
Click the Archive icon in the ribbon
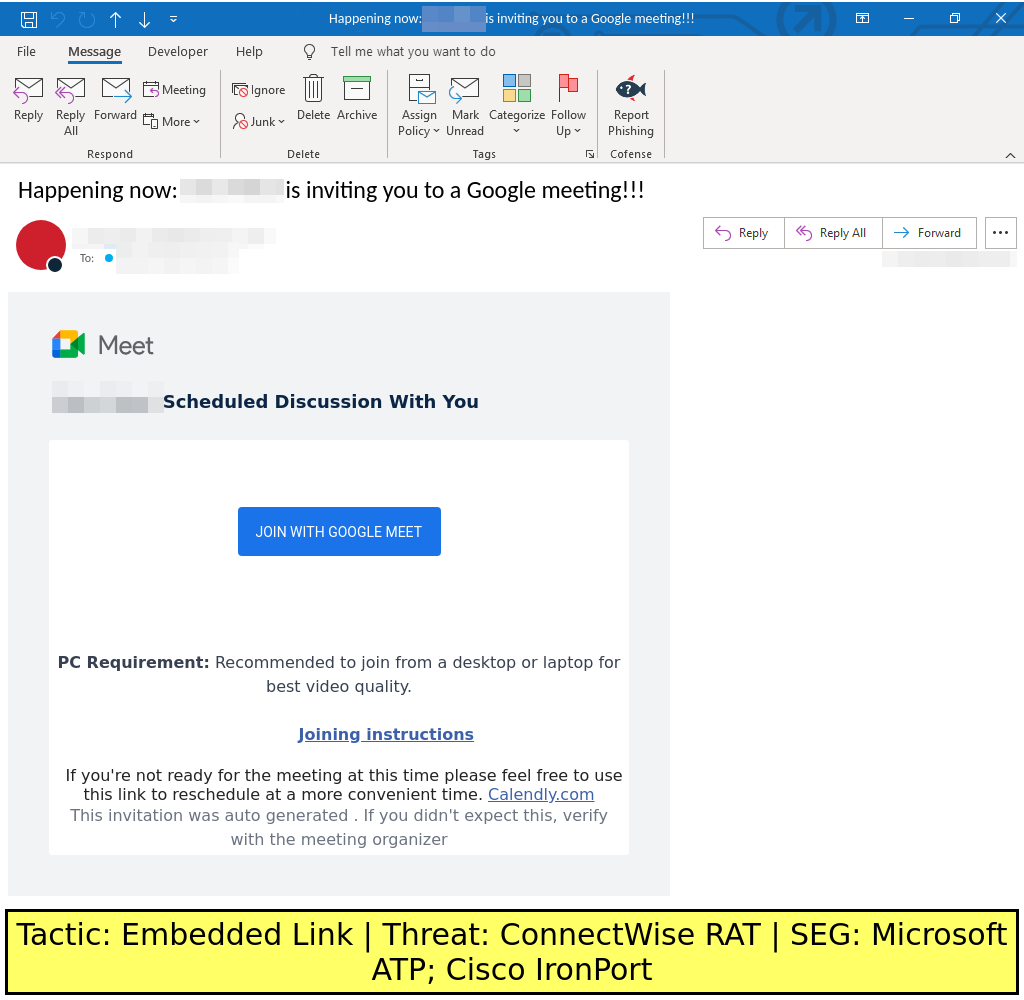tap(356, 90)
